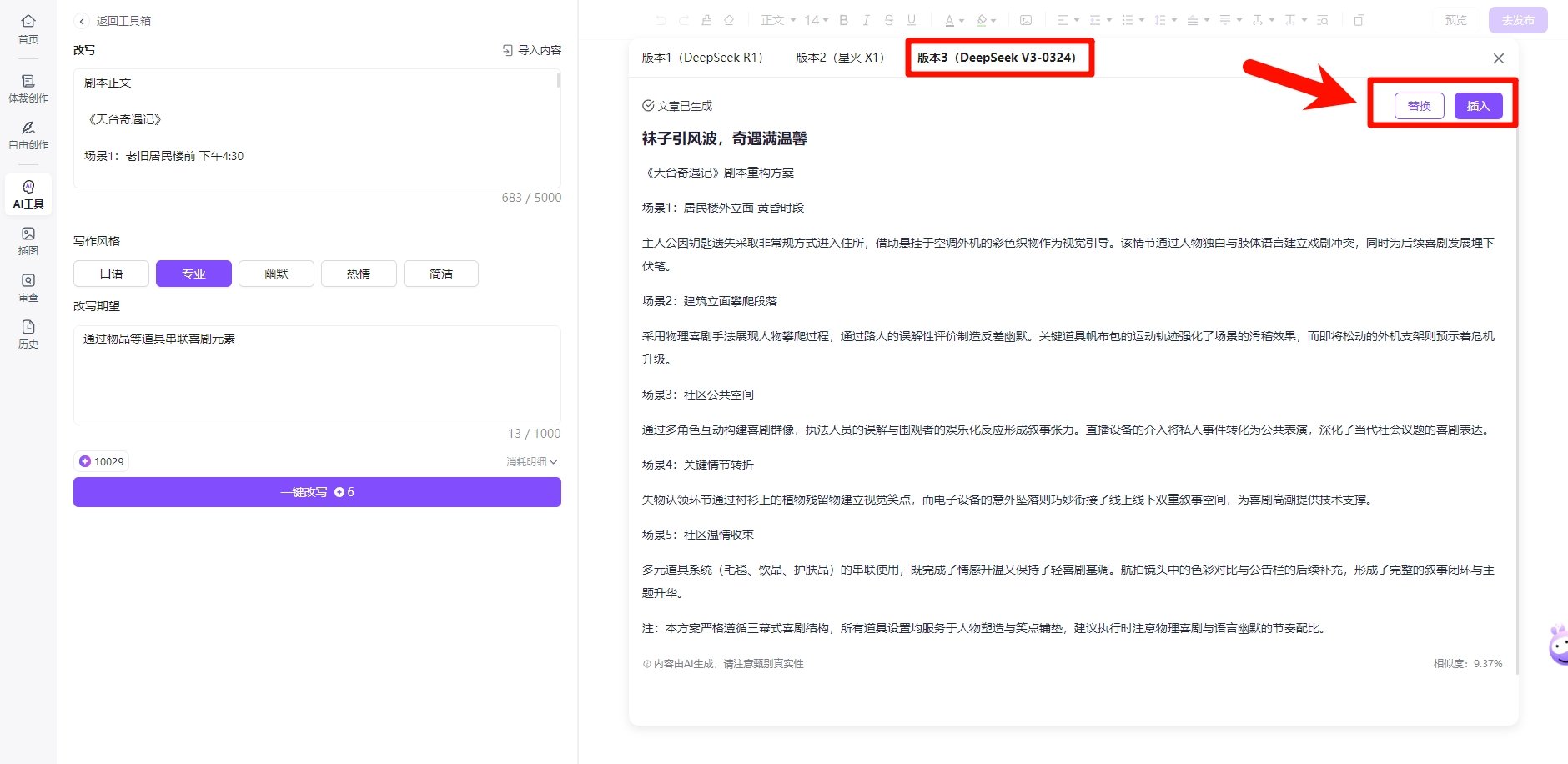Expand the 消耗明细 details
The height and width of the screenshot is (764, 1568).
[x=530, y=460]
